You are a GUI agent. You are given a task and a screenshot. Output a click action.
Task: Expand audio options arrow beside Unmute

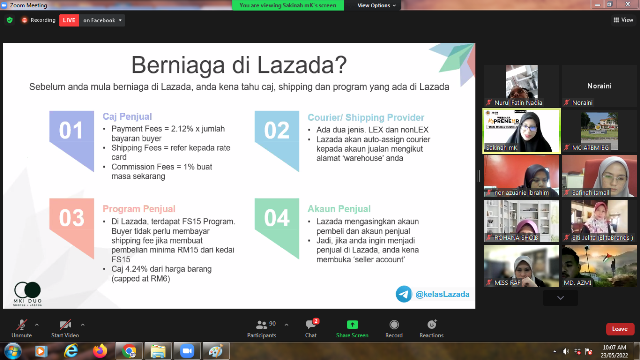37,325
